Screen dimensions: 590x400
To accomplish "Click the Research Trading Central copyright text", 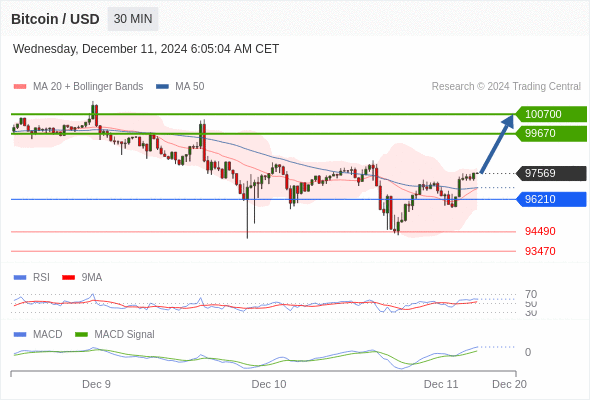I will point(506,87).
